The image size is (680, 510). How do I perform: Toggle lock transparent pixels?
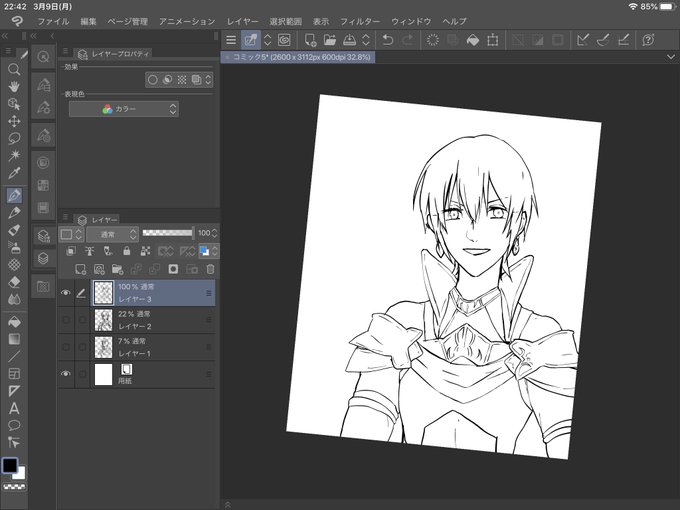[145, 251]
